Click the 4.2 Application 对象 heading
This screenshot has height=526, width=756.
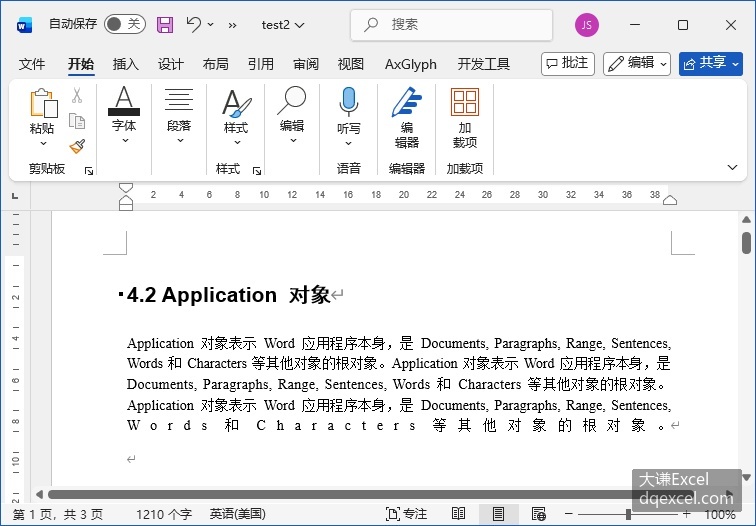pos(229,295)
